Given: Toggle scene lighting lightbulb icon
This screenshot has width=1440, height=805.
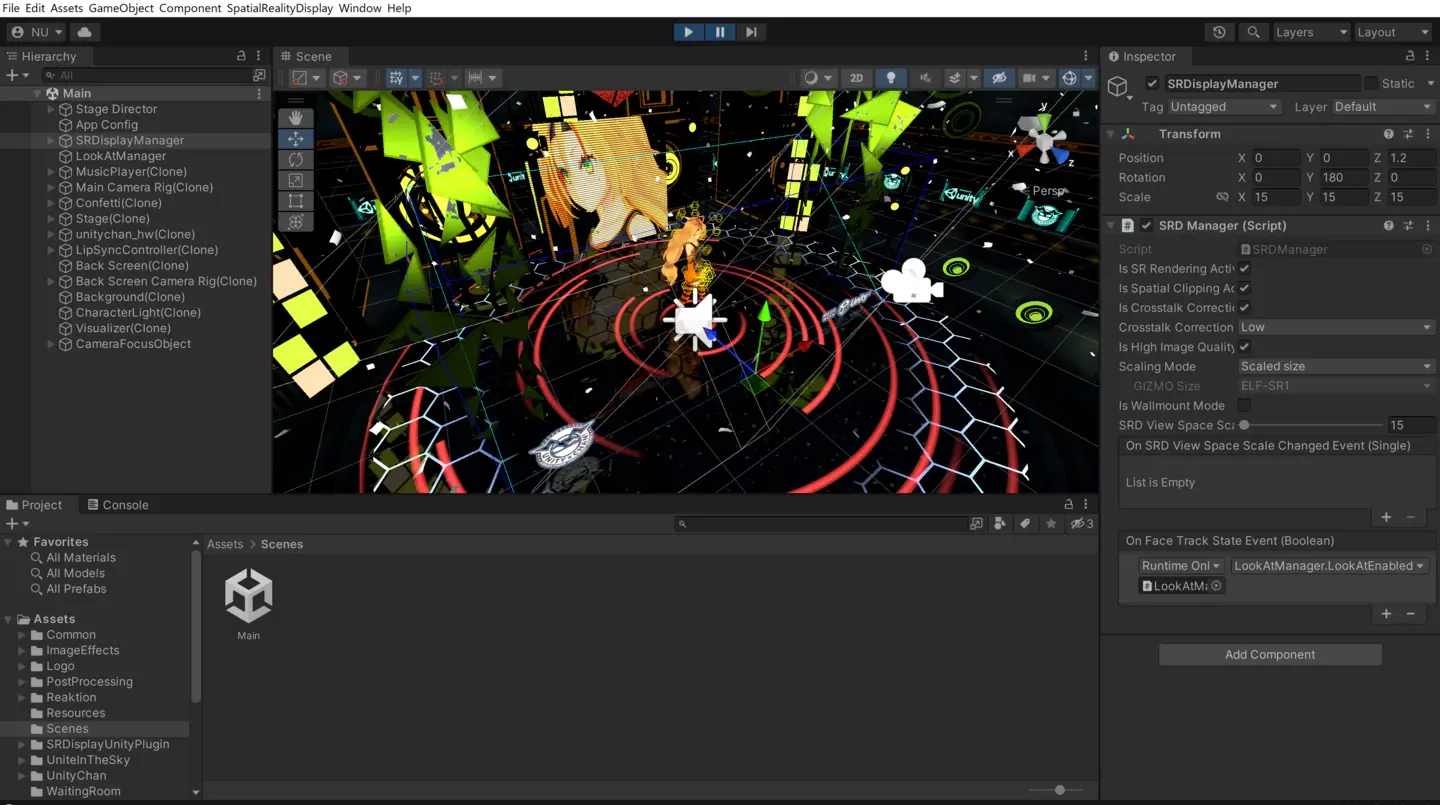Looking at the screenshot, I should click(x=891, y=78).
